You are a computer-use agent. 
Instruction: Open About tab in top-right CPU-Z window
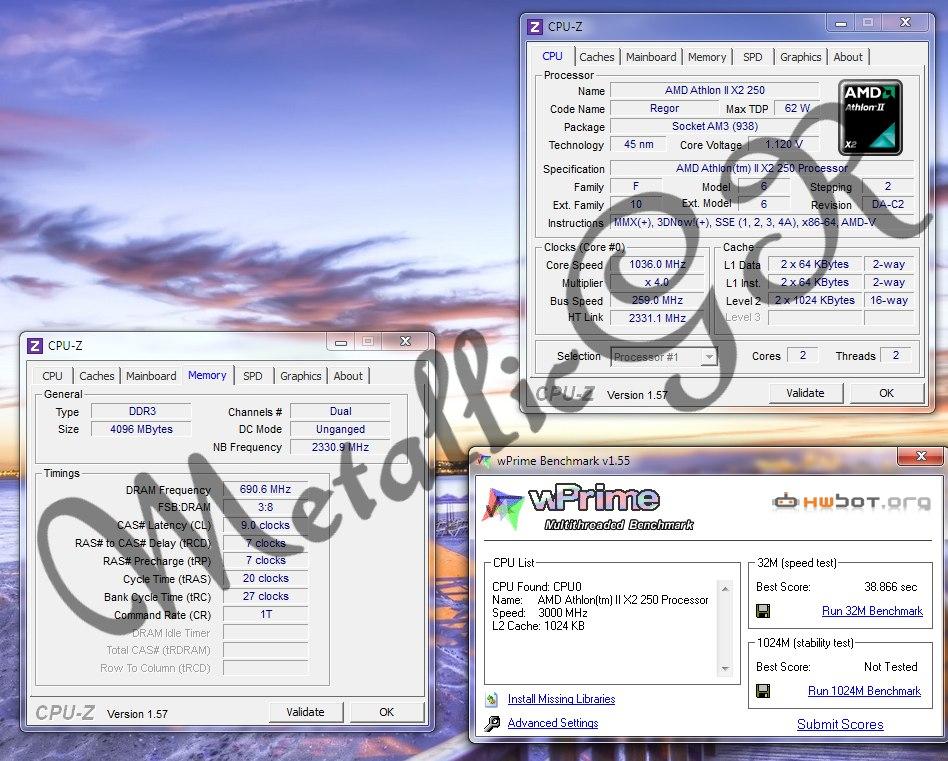[x=848, y=57]
